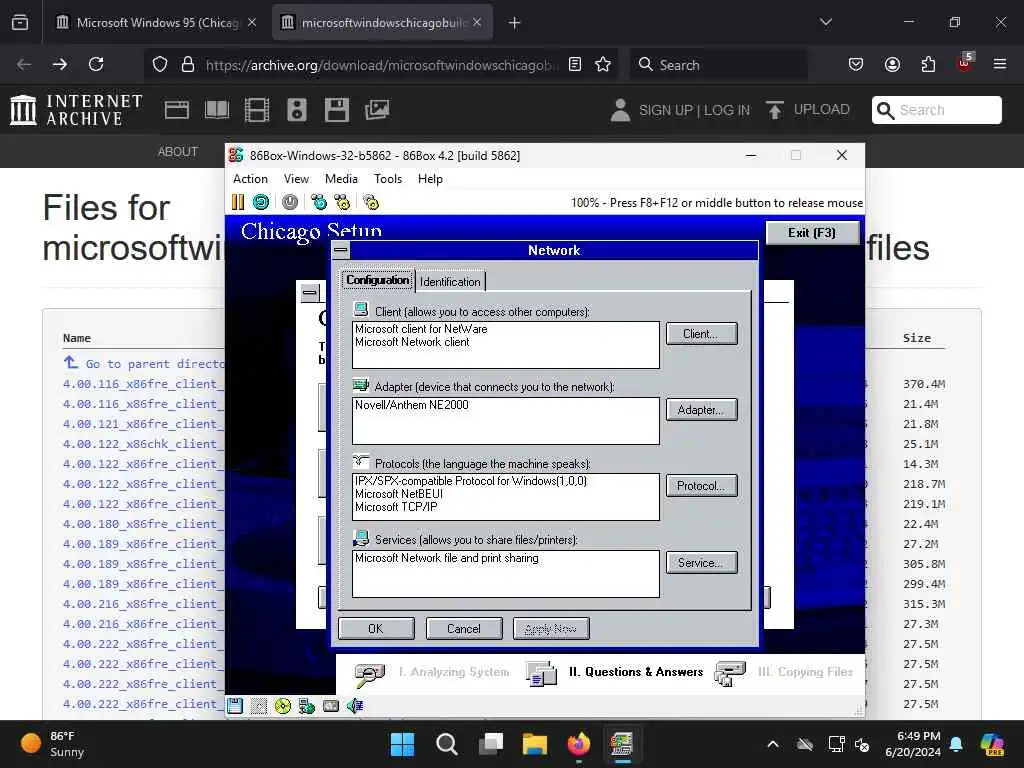
Task: Open a new Firefox tab
Action: [x=515, y=23]
